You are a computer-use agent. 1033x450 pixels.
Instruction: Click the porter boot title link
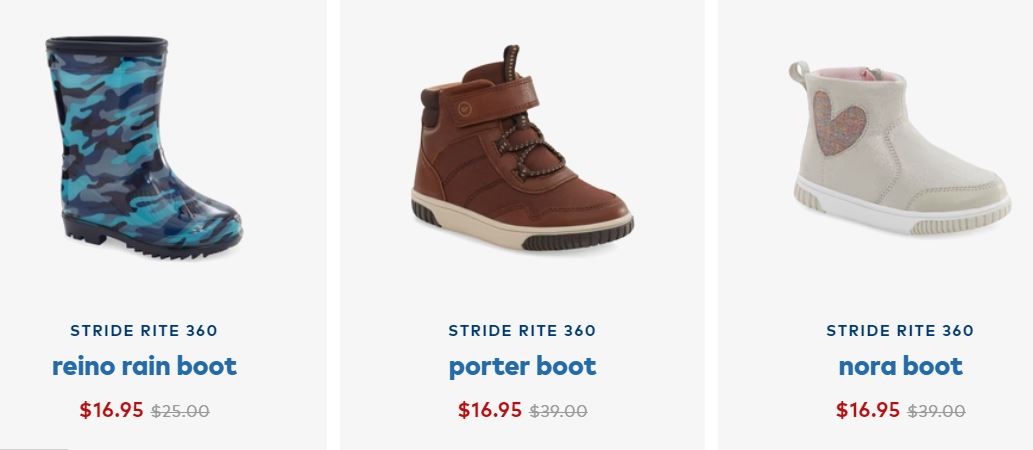522,366
